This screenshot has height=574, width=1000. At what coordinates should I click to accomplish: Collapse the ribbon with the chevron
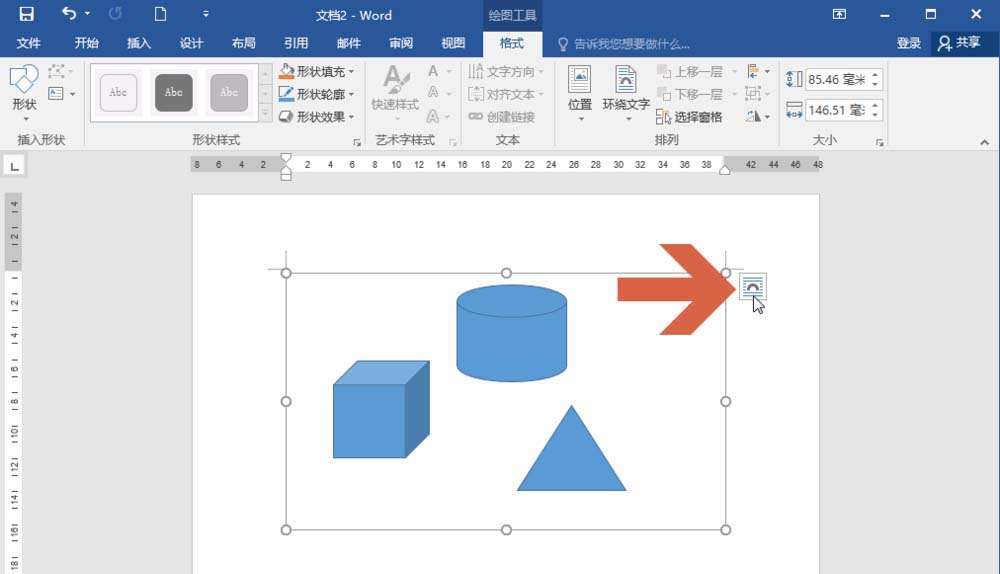pyautogui.click(x=985, y=142)
